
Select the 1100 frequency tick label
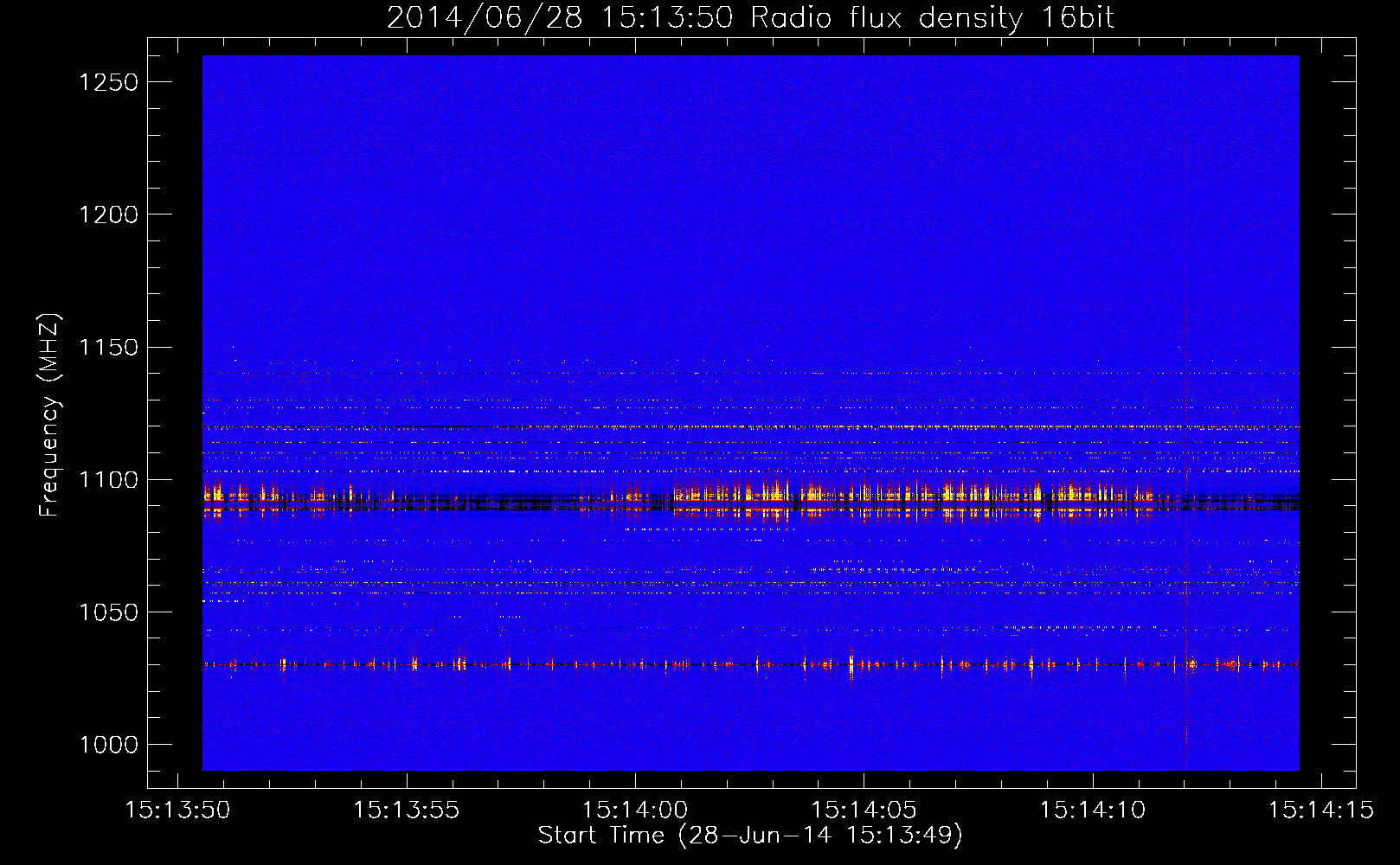tap(108, 480)
